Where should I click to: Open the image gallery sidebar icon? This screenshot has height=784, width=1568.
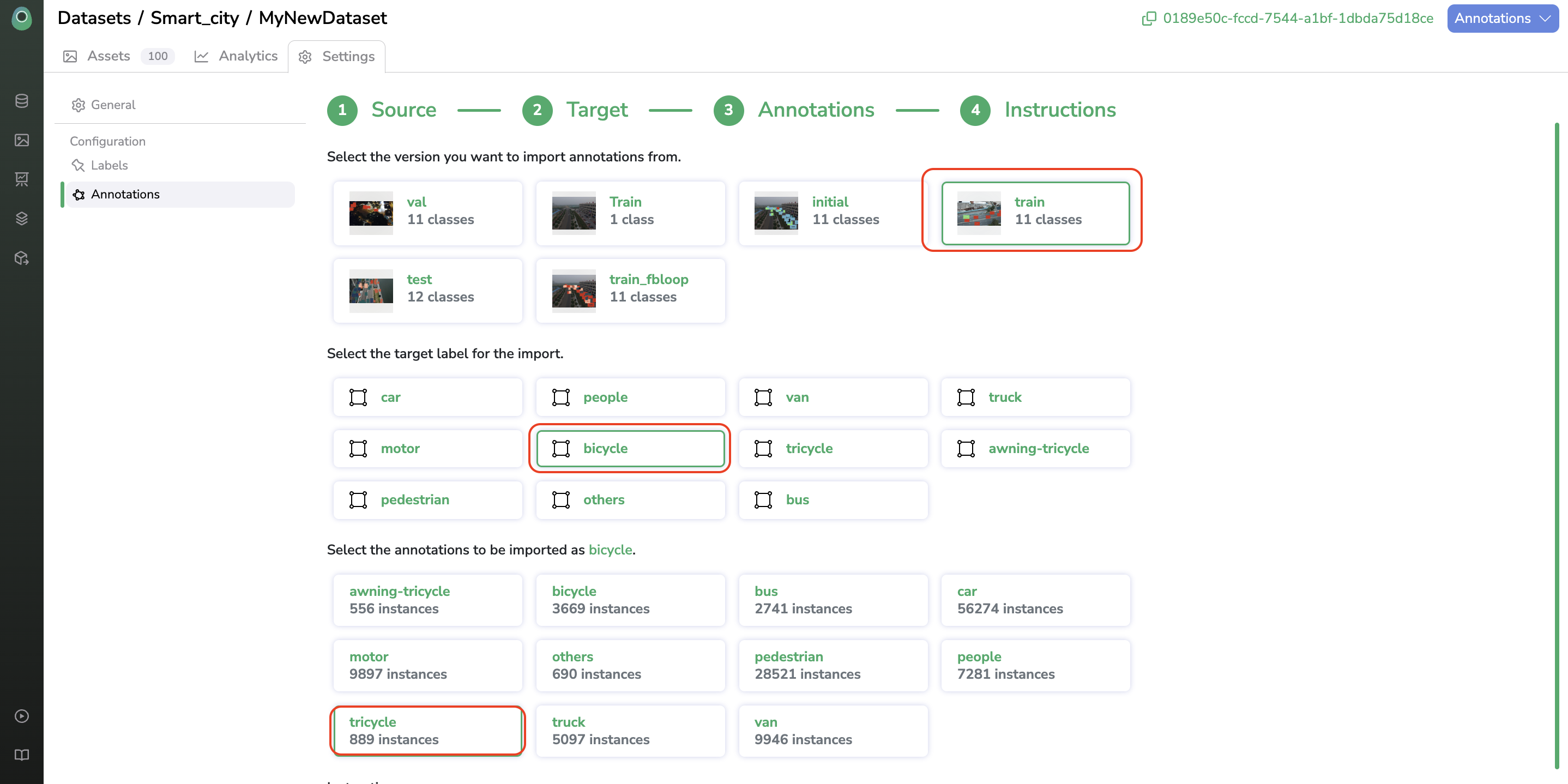(x=22, y=140)
